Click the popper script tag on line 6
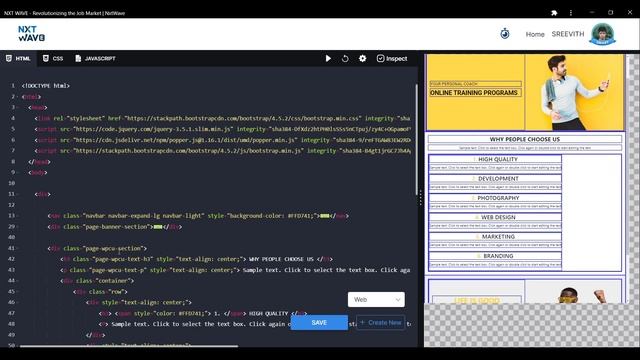This screenshot has height=360, width=640. click(222, 140)
